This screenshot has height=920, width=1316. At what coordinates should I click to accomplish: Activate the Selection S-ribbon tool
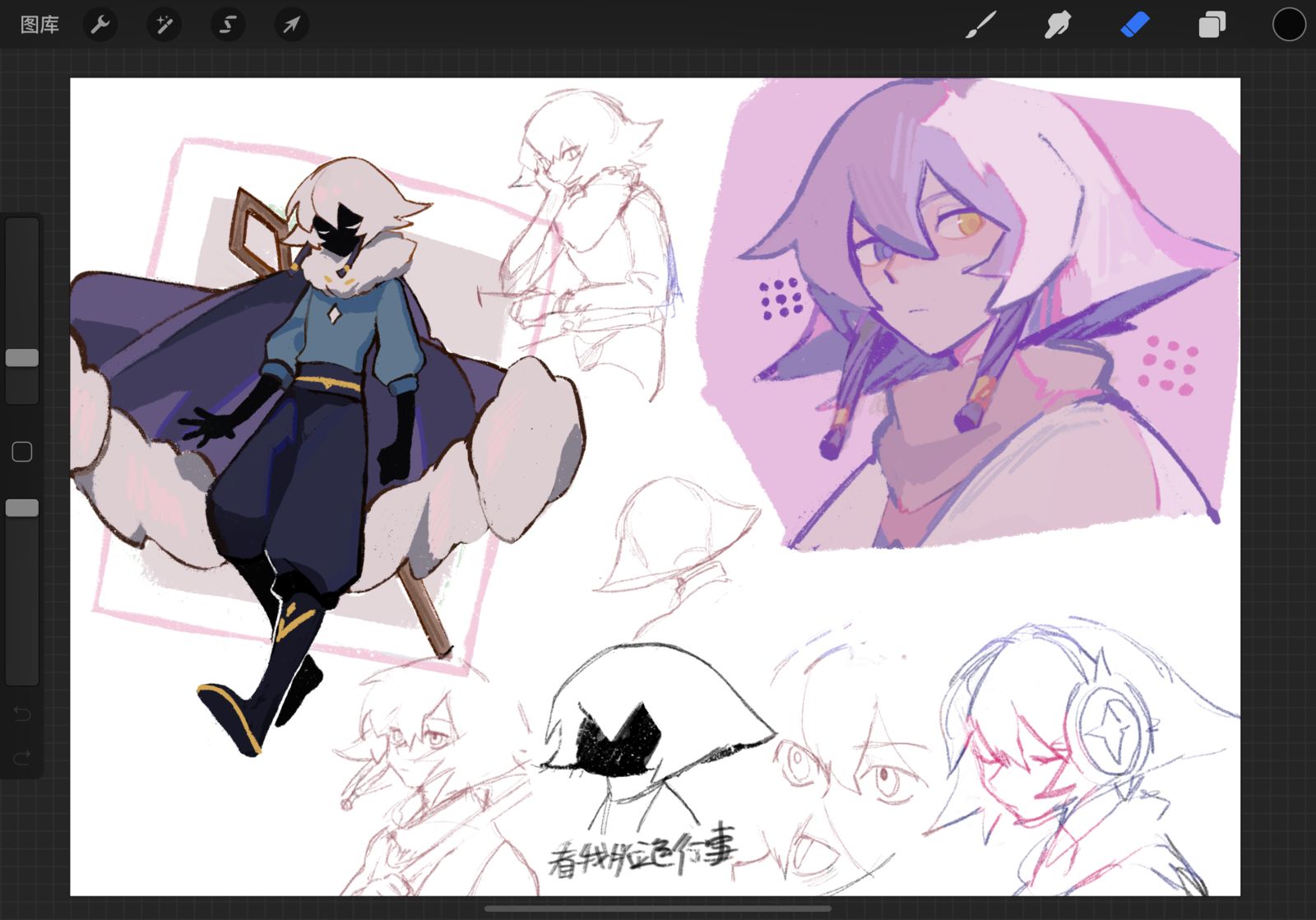click(x=228, y=25)
